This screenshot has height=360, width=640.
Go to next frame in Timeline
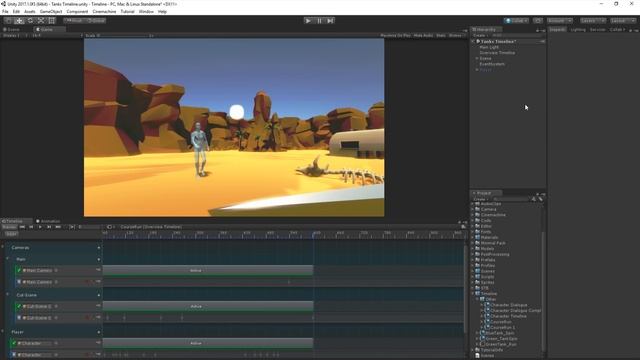point(49,227)
